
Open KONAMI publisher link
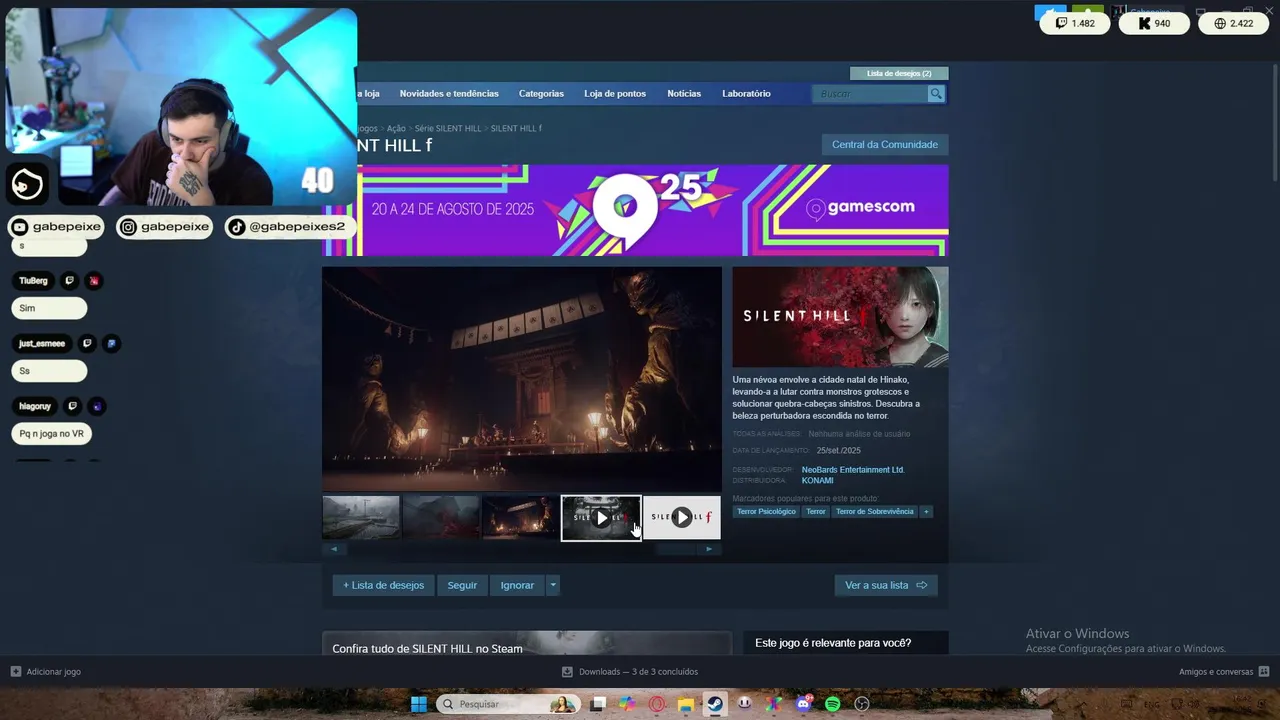[817, 481]
